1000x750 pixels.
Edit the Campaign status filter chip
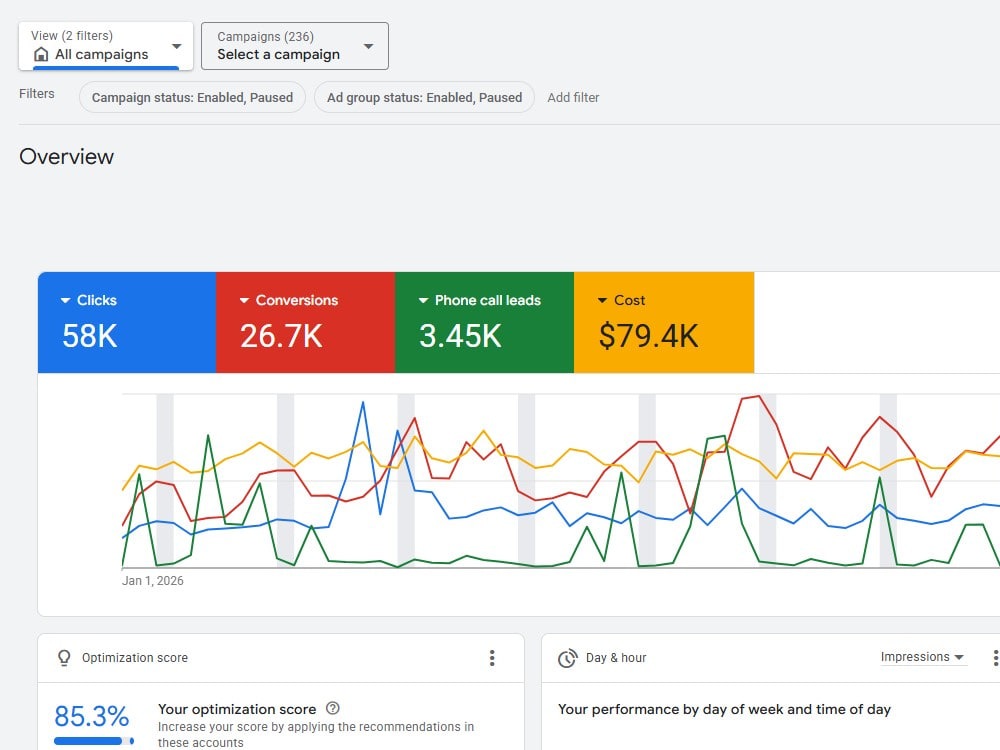point(192,98)
